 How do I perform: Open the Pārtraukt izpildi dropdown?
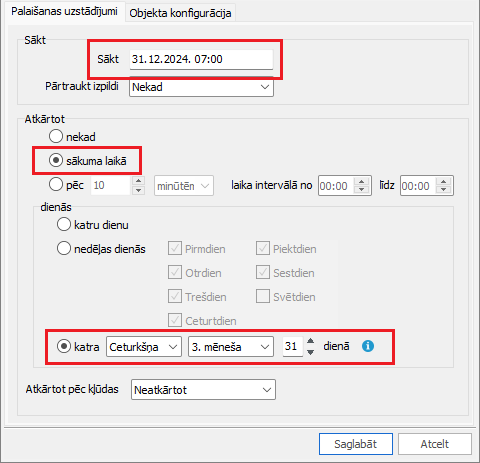[201, 87]
